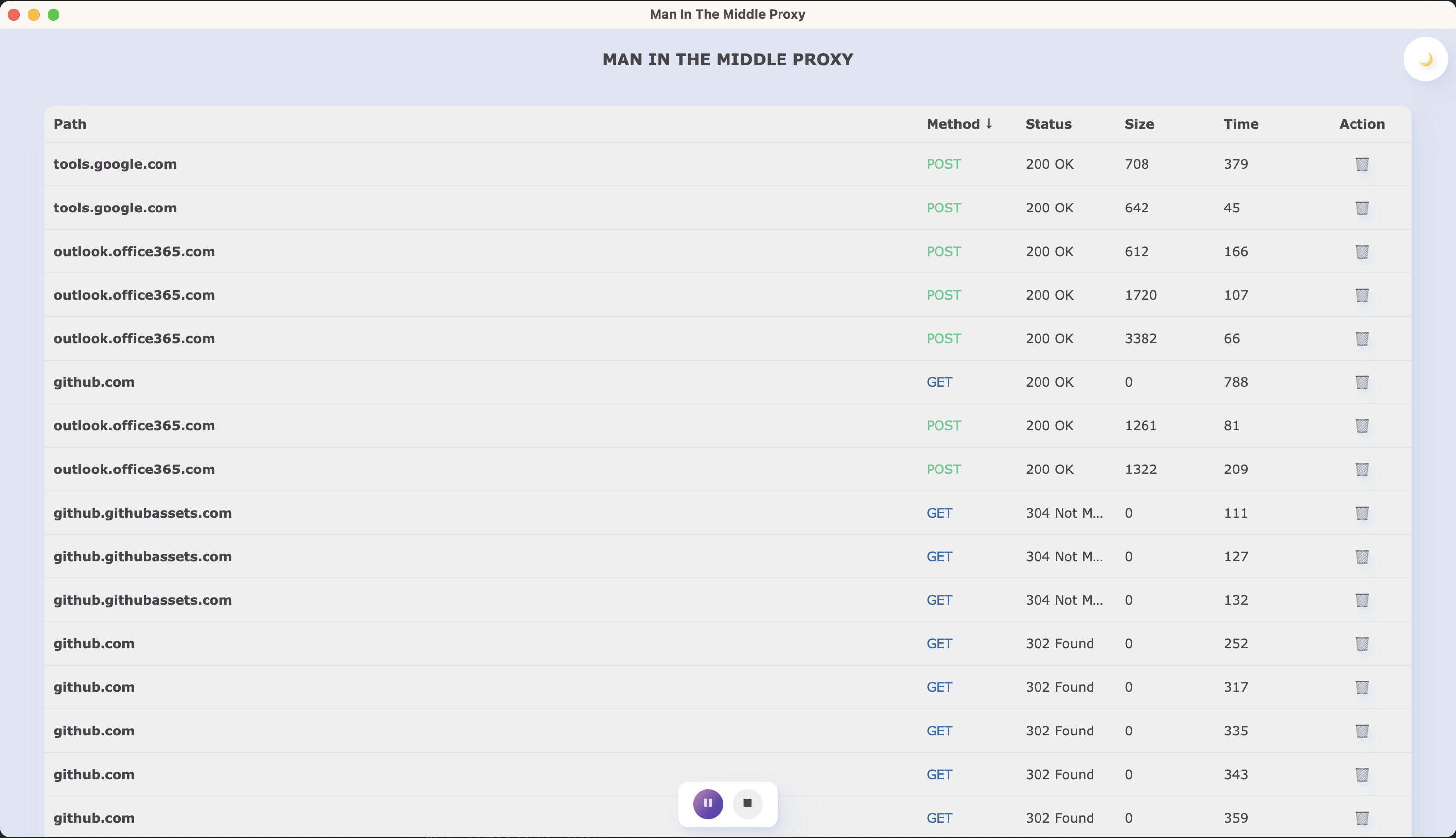1456x838 pixels.
Task: Delete the githubassets row with time 111
Action: click(x=1361, y=513)
